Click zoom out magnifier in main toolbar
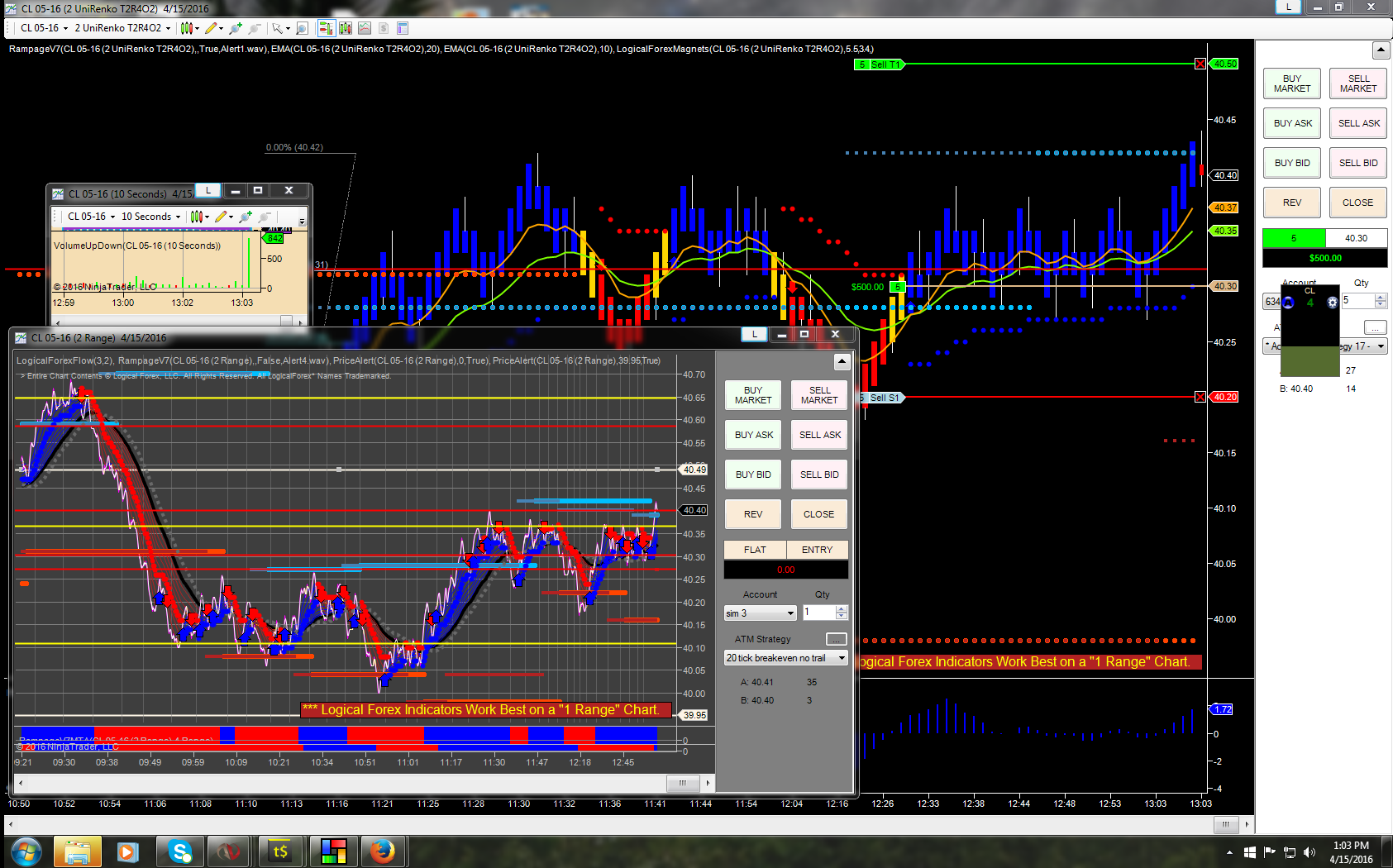Image resolution: width=1393 pixels, height=868 pixels. pos(255,28)
